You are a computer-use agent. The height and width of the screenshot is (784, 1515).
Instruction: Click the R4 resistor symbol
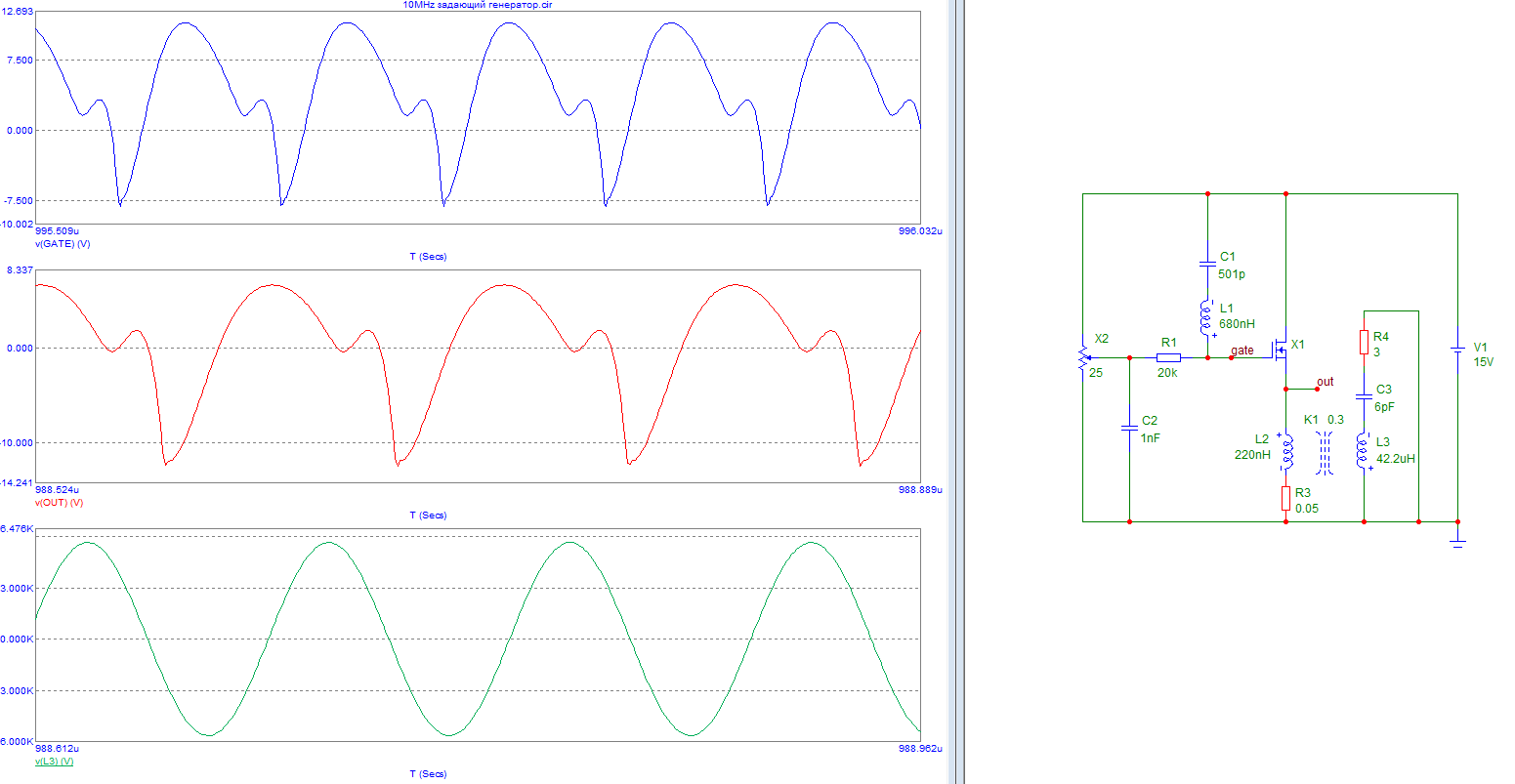point(1363,343)
